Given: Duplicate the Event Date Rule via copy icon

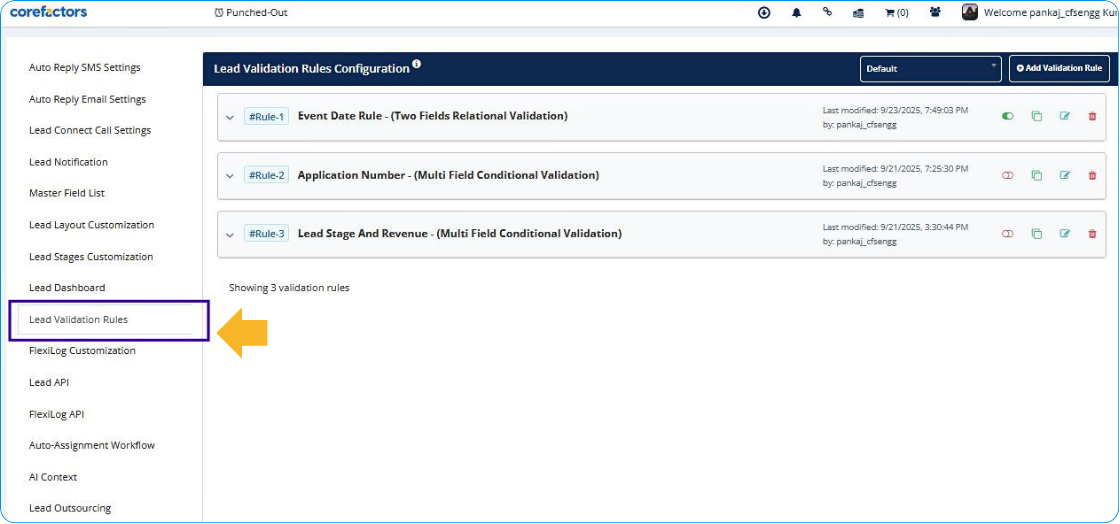Looking at the screenshot, I should point(1036,116).
